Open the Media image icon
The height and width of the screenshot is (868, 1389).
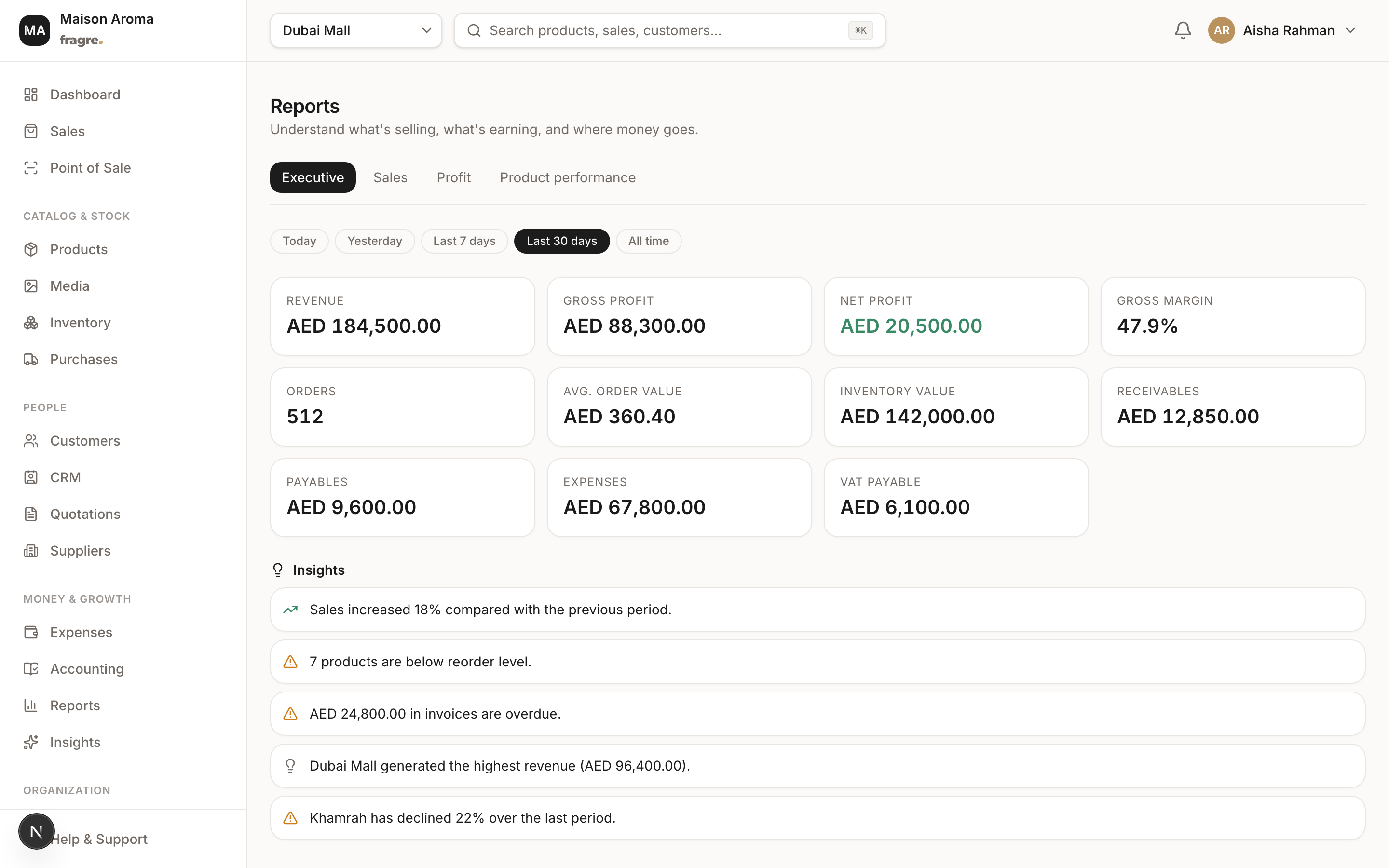pyautogui.click(x=31, y=286)
